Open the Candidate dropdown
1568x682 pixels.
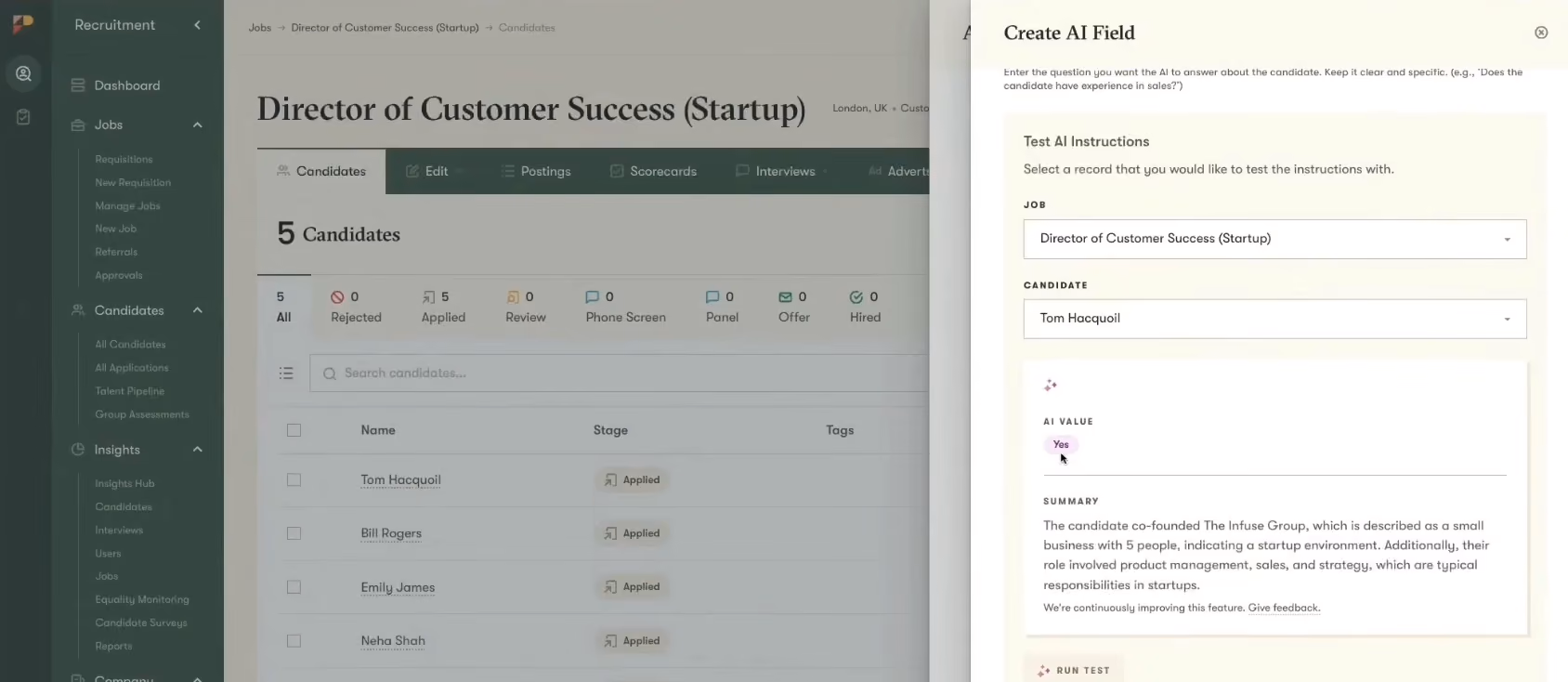pos(1274,319)
